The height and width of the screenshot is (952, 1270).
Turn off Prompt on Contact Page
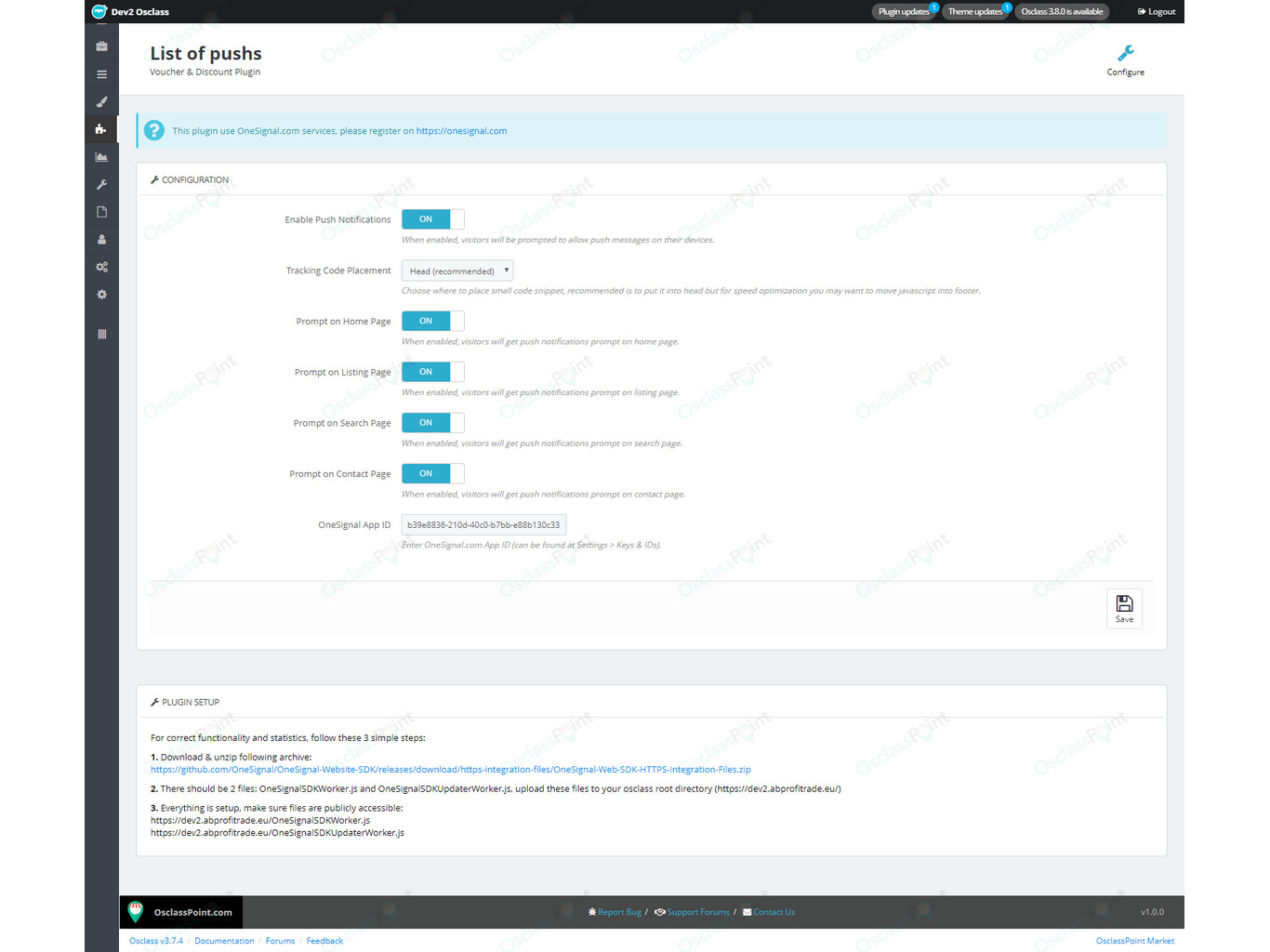(x=432, y=473)
